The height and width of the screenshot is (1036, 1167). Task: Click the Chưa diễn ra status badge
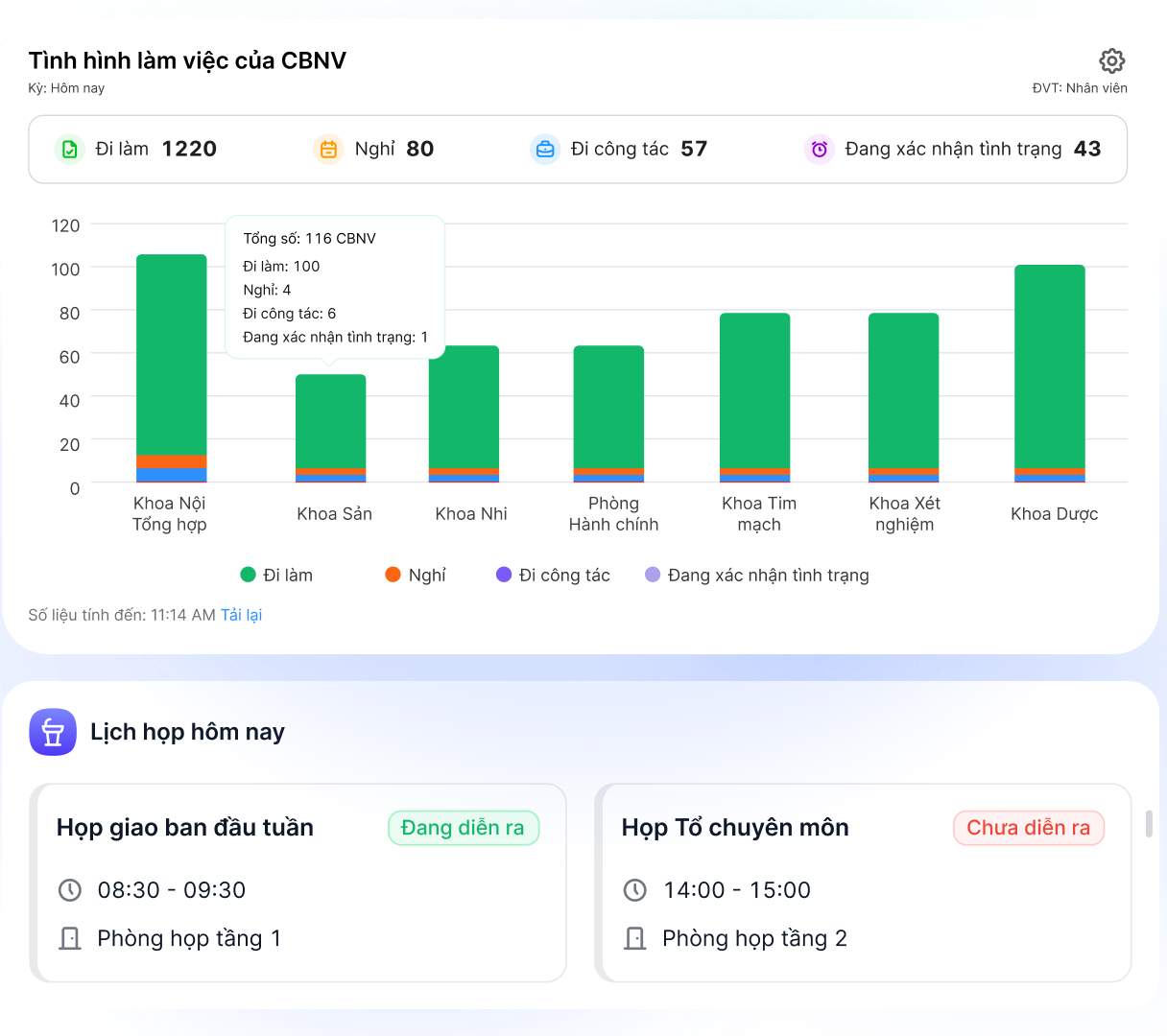pos(1029,828)
